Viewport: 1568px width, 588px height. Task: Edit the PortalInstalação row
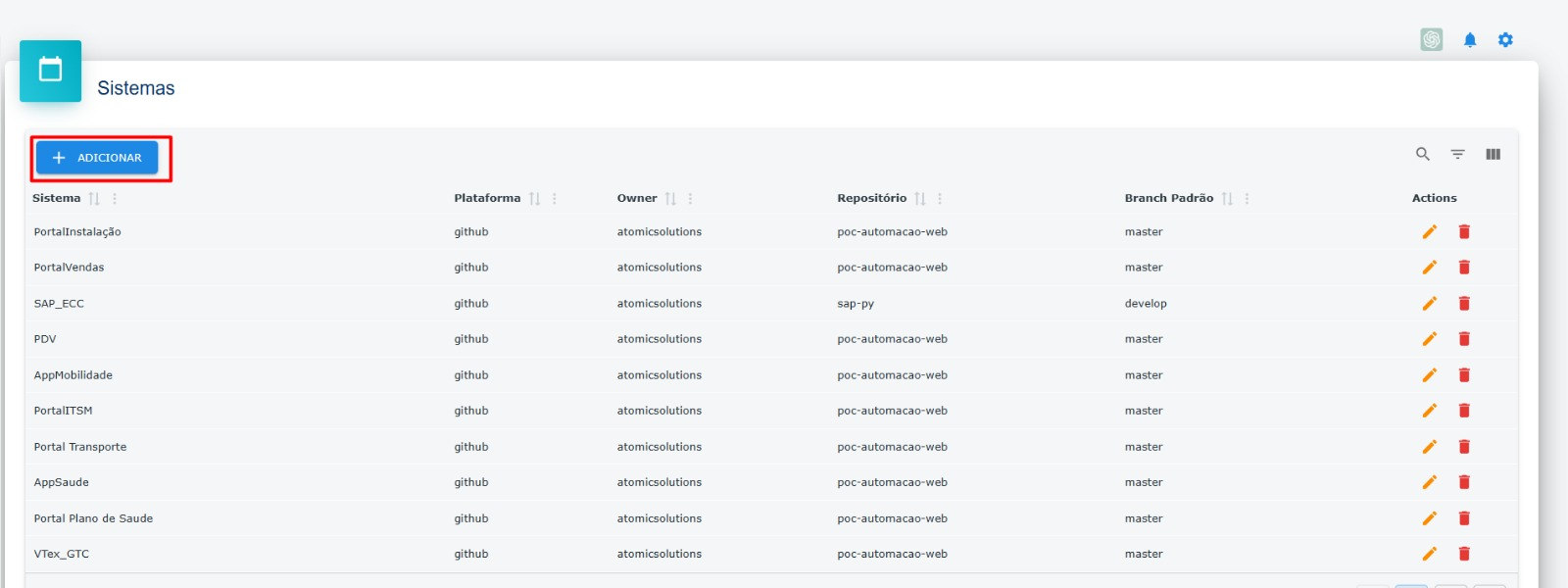[1430, 232]
